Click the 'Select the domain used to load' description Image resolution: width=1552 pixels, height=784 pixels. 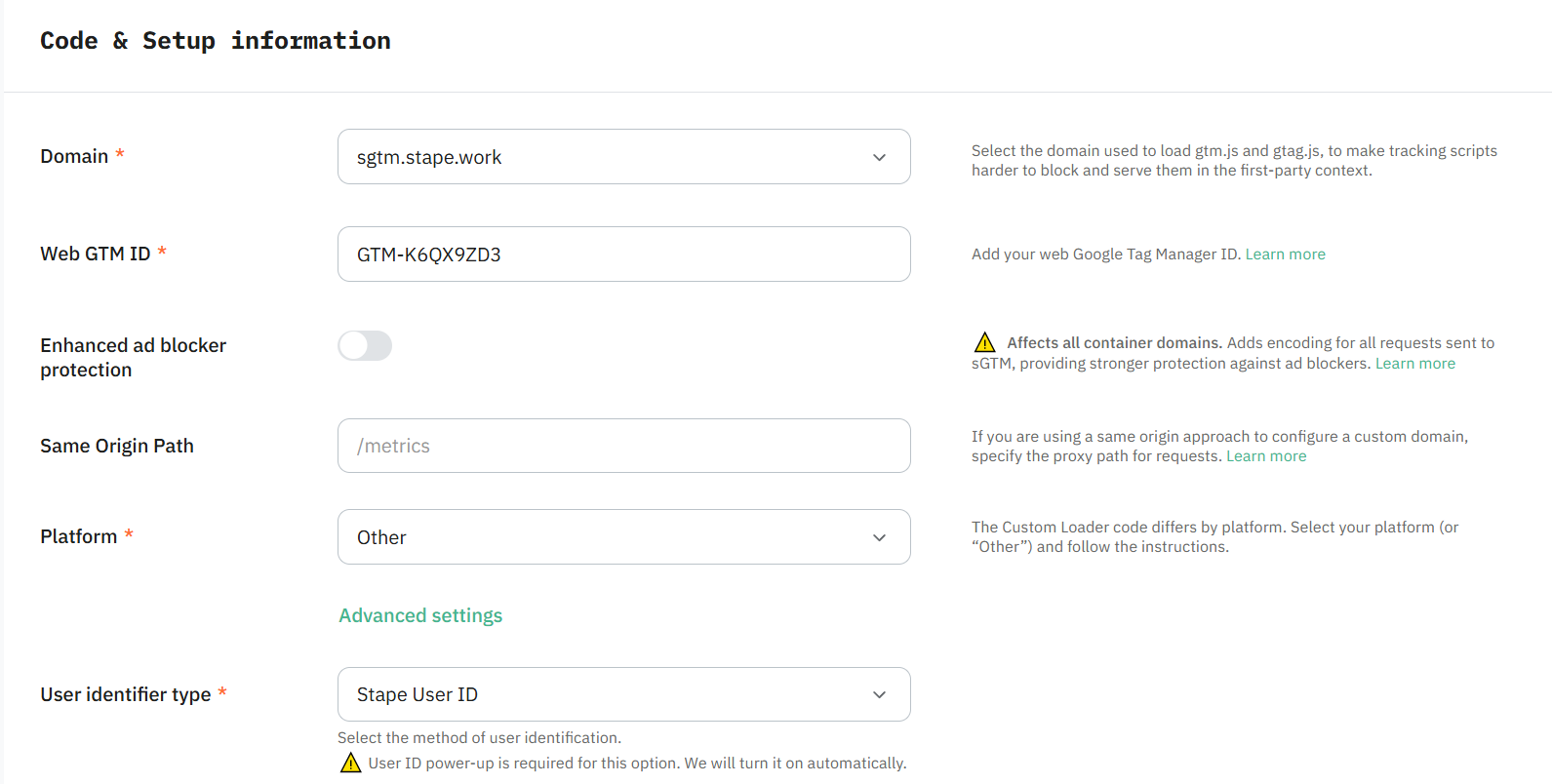pos(1234,161)
